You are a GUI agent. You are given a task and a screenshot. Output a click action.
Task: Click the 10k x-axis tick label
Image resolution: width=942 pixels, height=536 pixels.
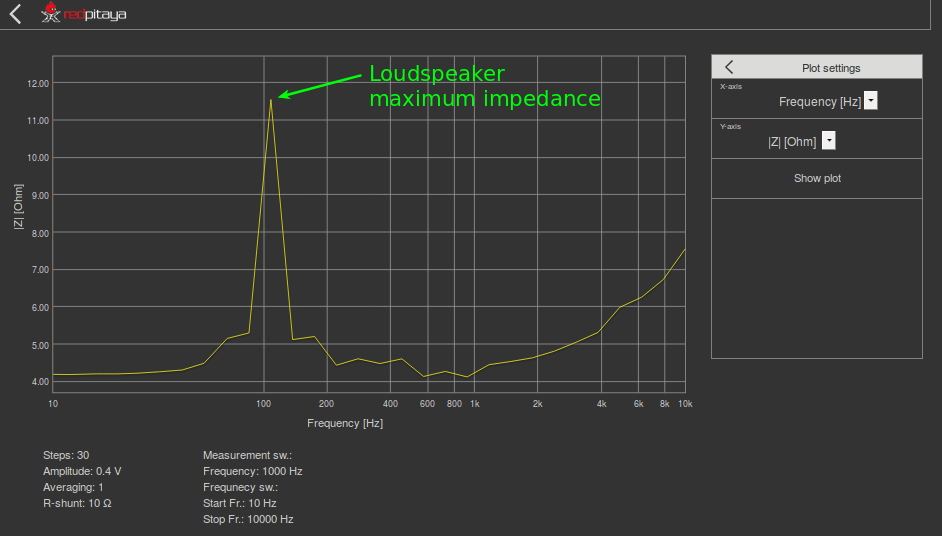coord(685,404)
